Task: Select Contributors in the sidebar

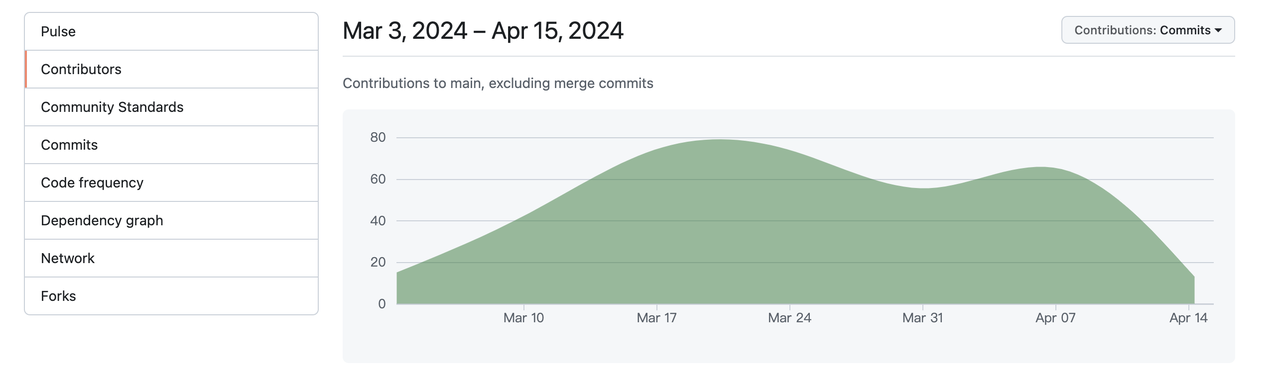Action: coord(171,70)
